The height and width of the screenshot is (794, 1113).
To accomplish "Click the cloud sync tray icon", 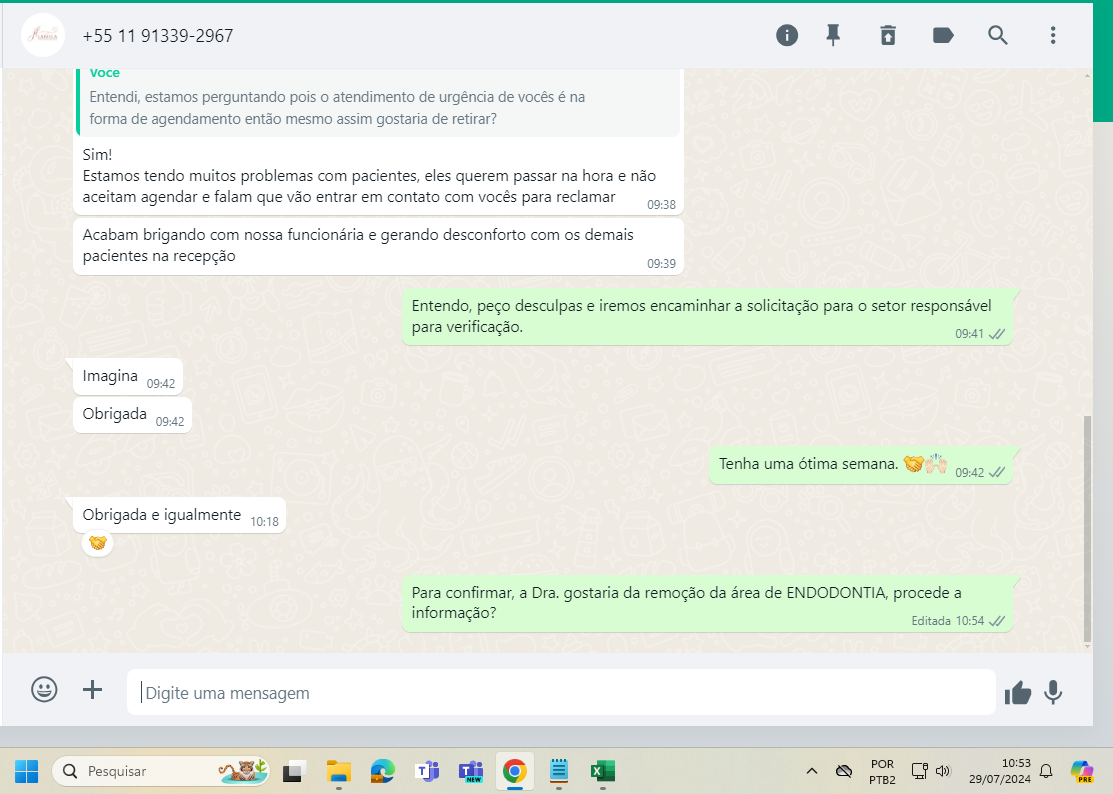I will click(x=844, y=771).
